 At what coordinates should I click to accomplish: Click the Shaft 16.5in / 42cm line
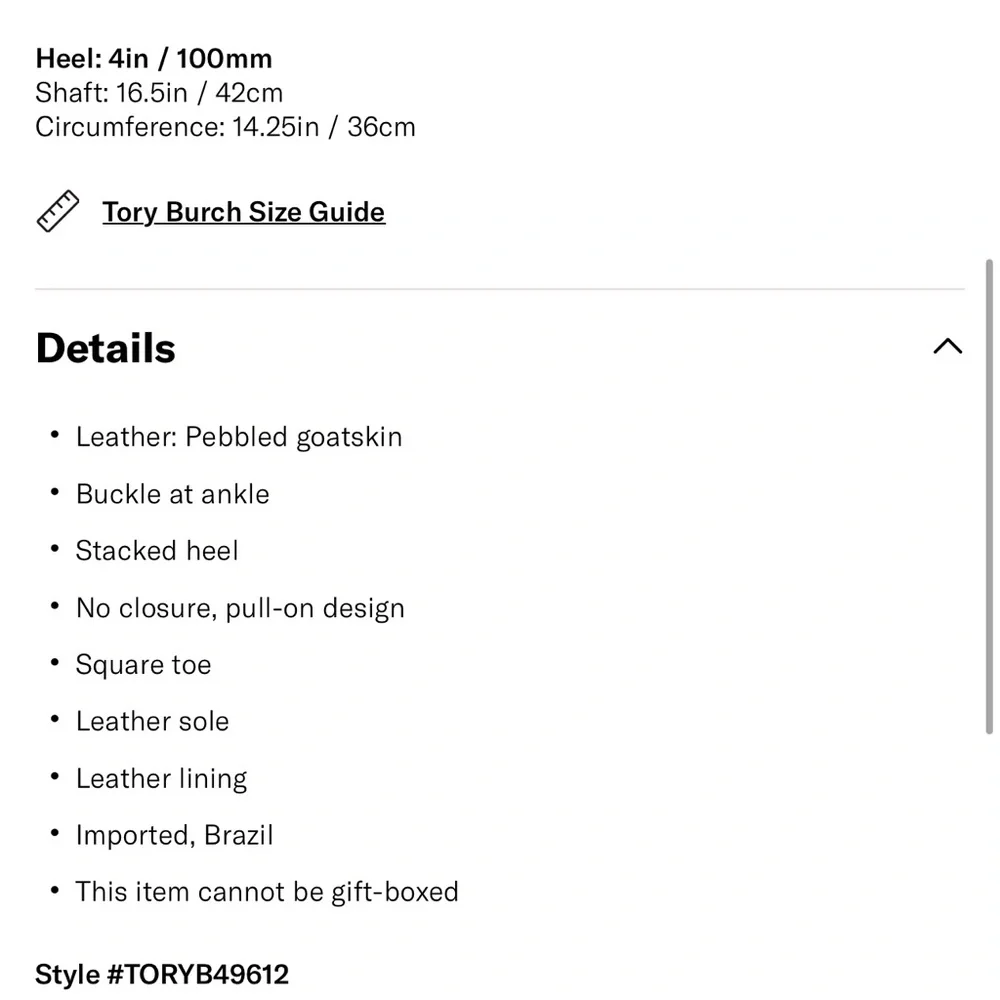(159, 93)
